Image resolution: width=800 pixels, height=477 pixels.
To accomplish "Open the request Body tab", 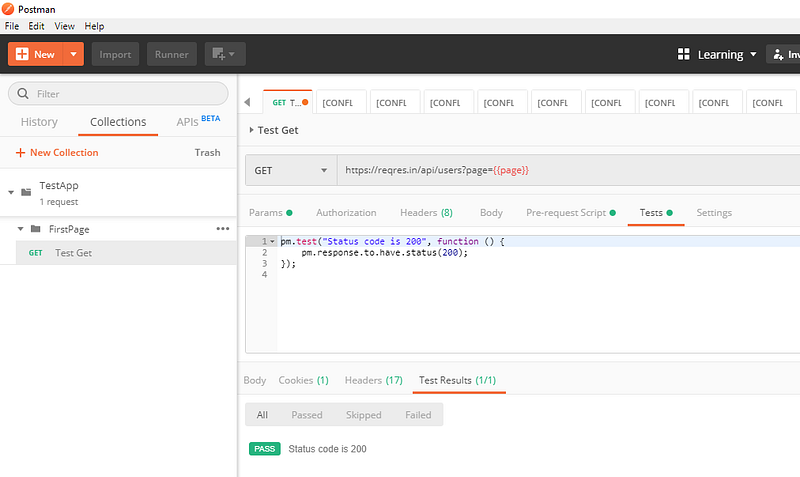I will coord(491,213).
